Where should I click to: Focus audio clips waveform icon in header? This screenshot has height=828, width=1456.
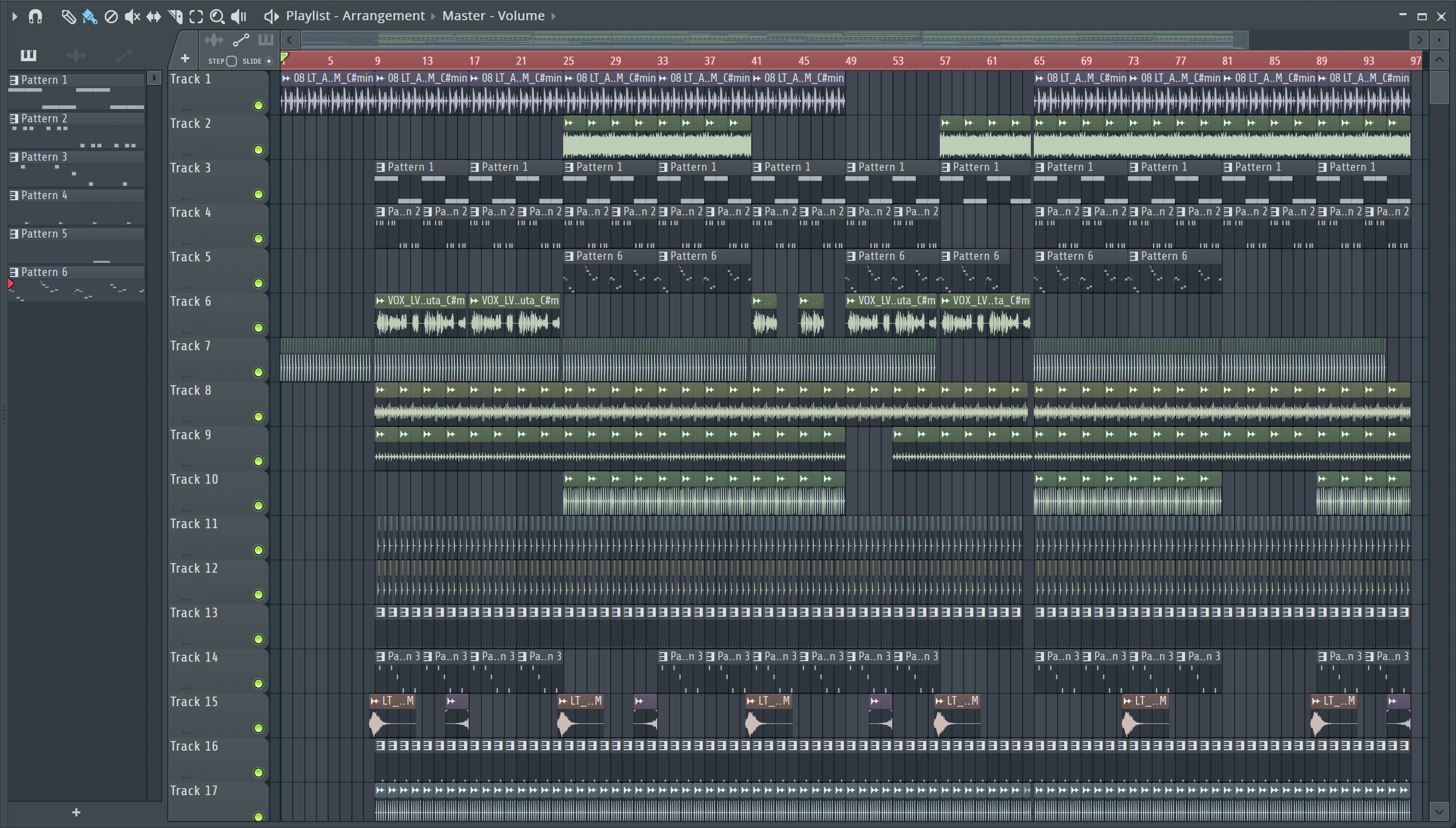(x=214, y=40)
